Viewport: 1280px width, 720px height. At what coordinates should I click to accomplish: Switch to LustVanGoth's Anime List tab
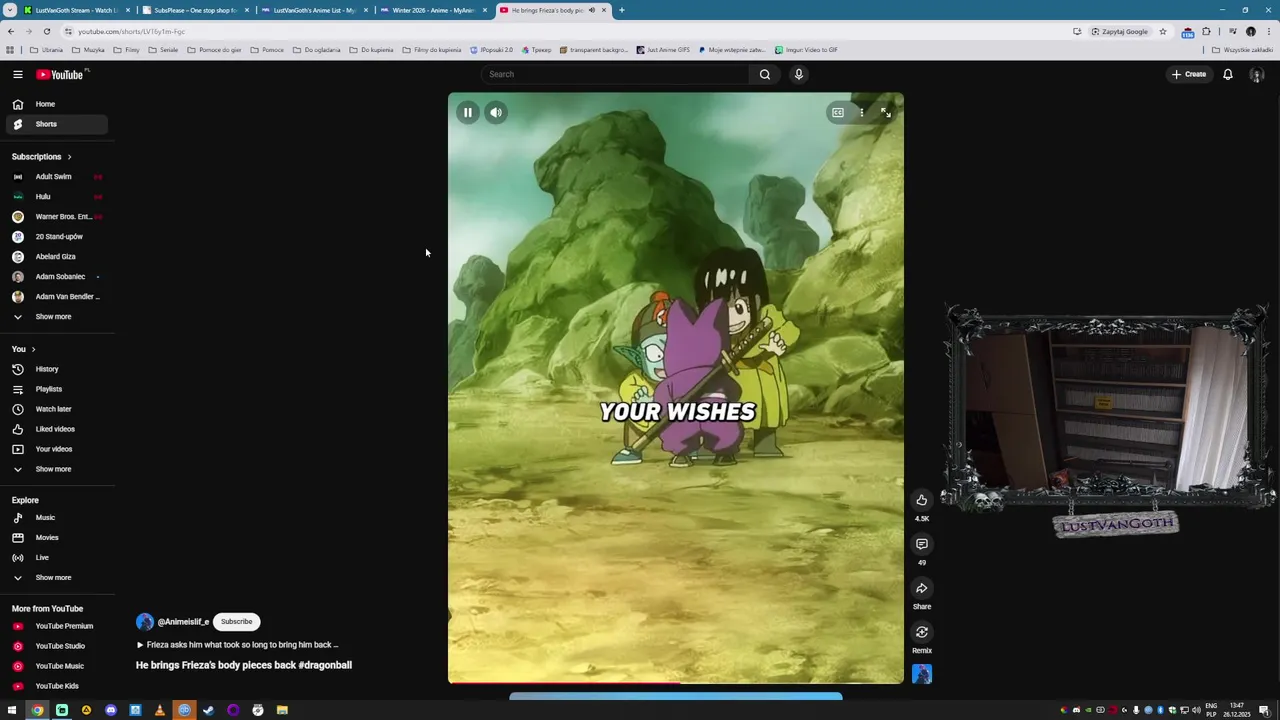(x=314, y=10)
